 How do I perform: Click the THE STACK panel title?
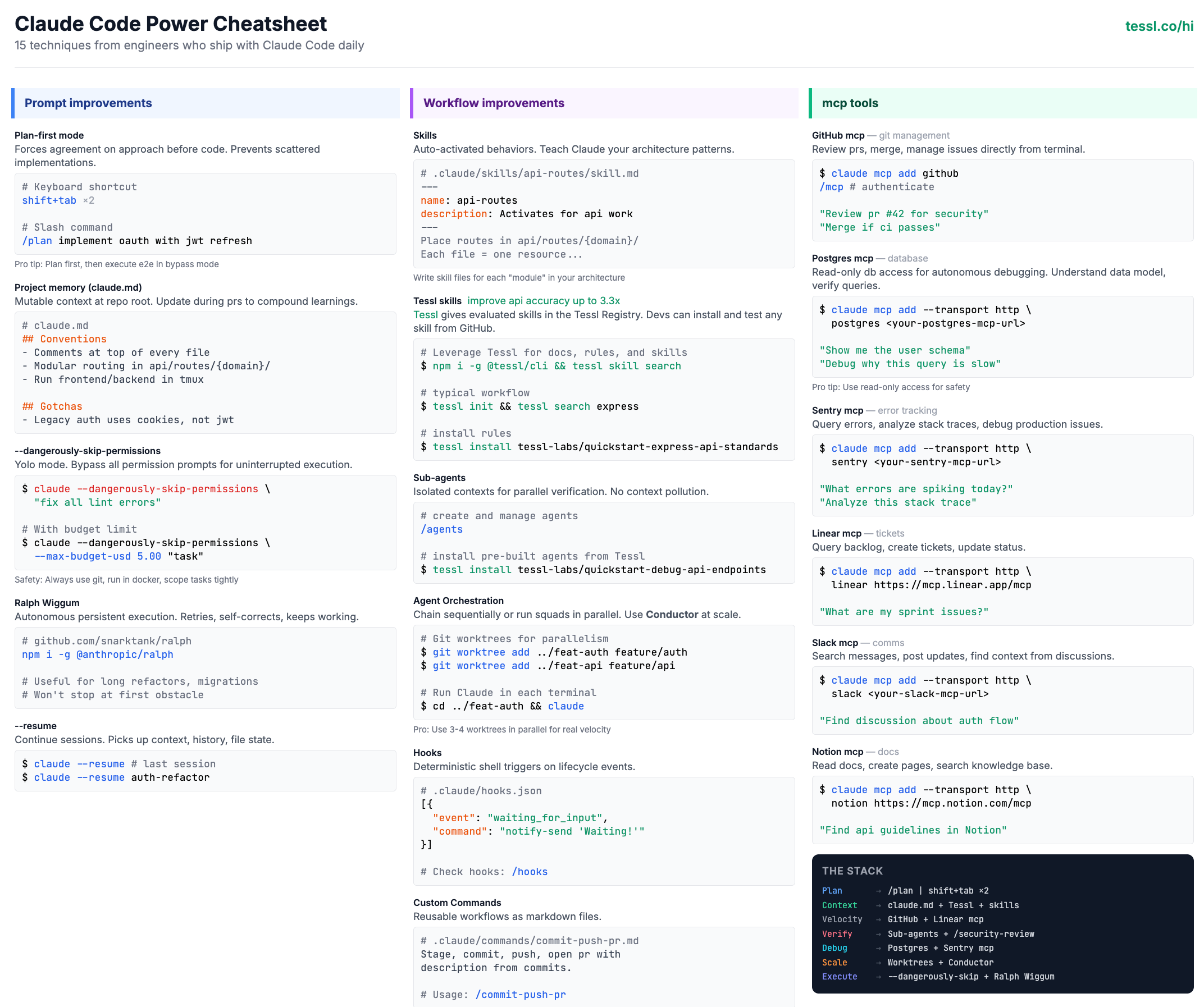852,871
